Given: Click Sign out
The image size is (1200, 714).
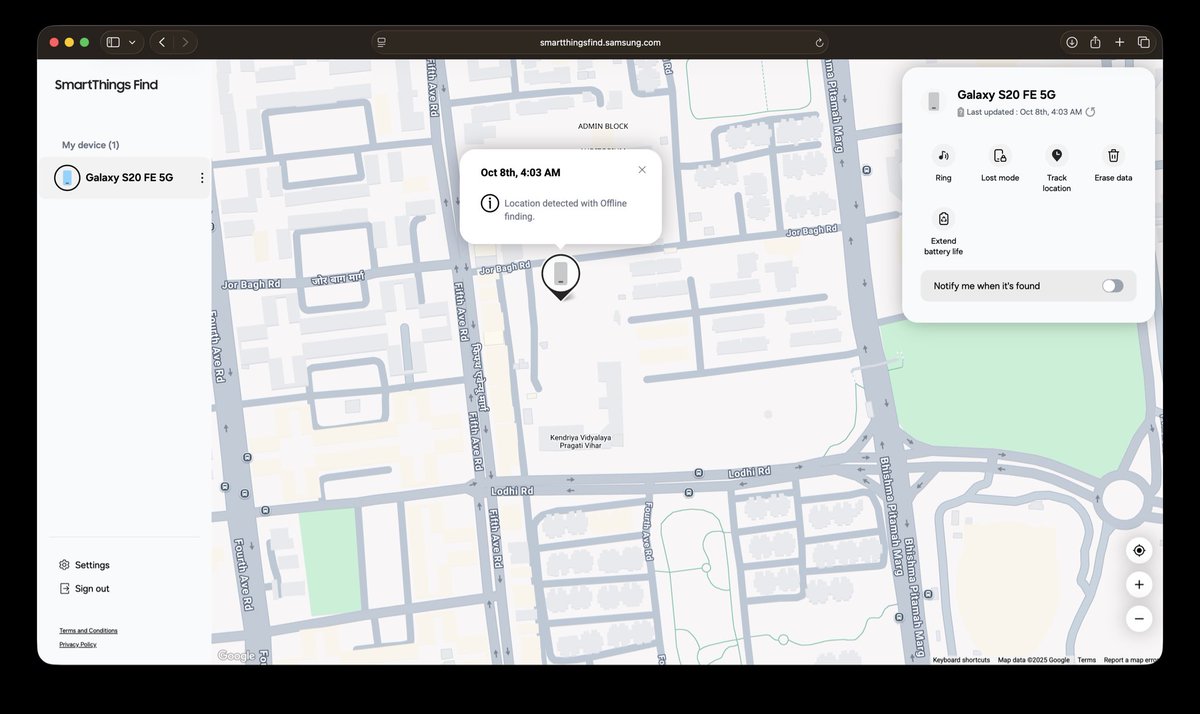Looking at the screenshot, I should point(84,589).
